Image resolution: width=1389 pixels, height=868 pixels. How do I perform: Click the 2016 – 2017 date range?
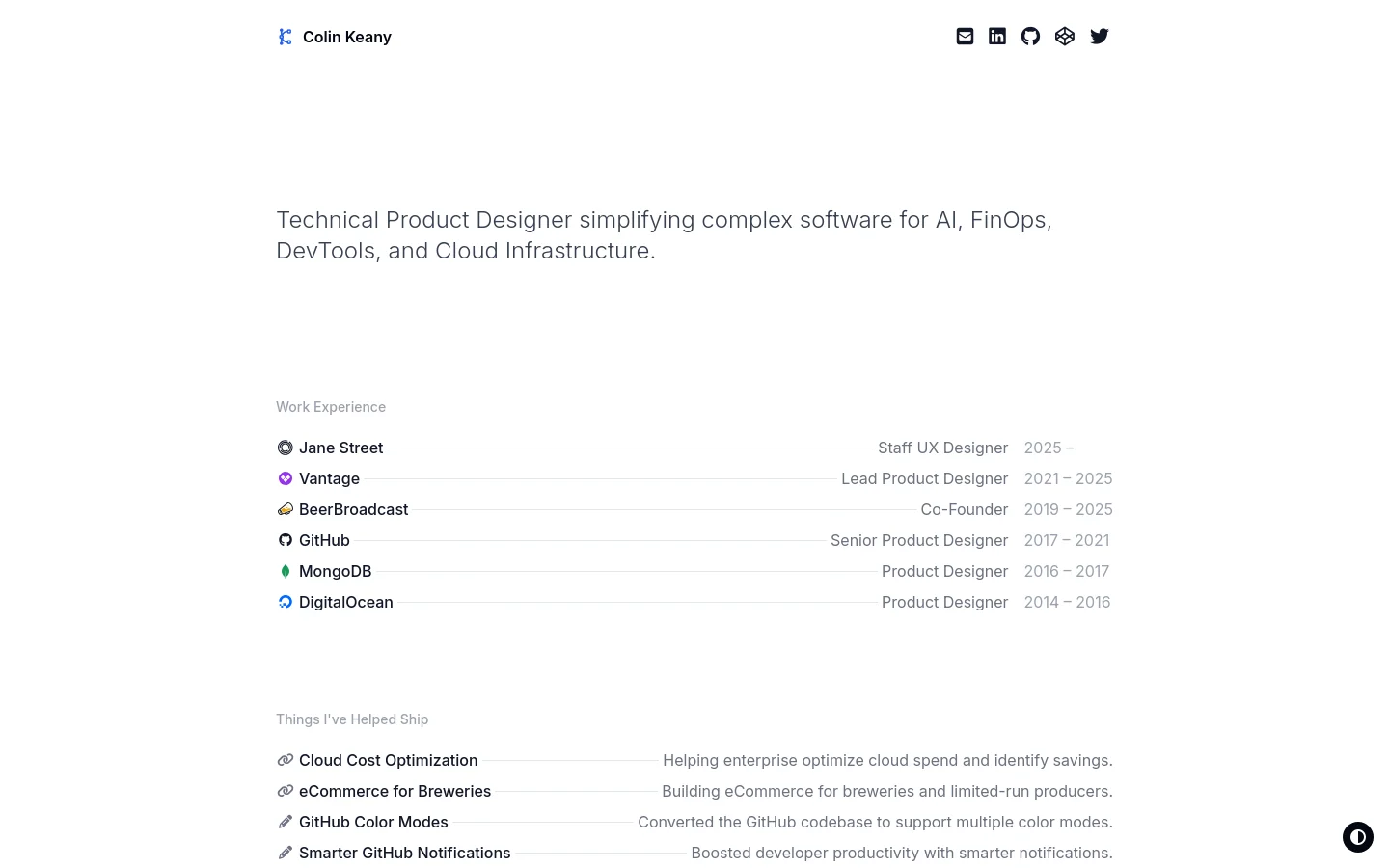coord(1067,571)
